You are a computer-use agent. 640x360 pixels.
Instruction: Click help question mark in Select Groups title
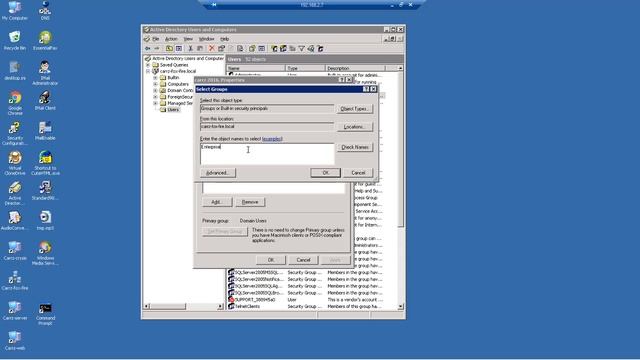tap(366, 89)
